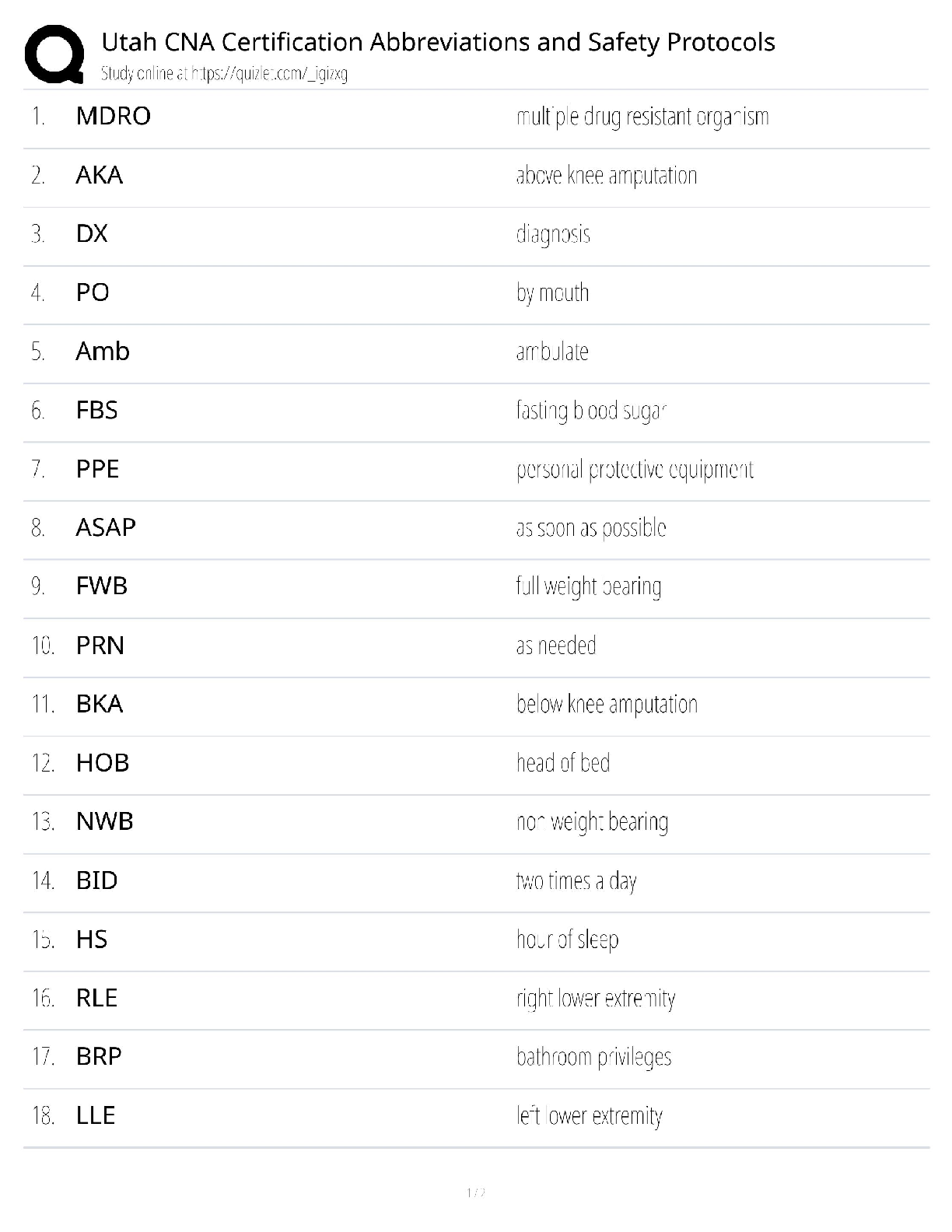Open the quizlet.com study link
952x1232 pixels.
click(268, 74)
